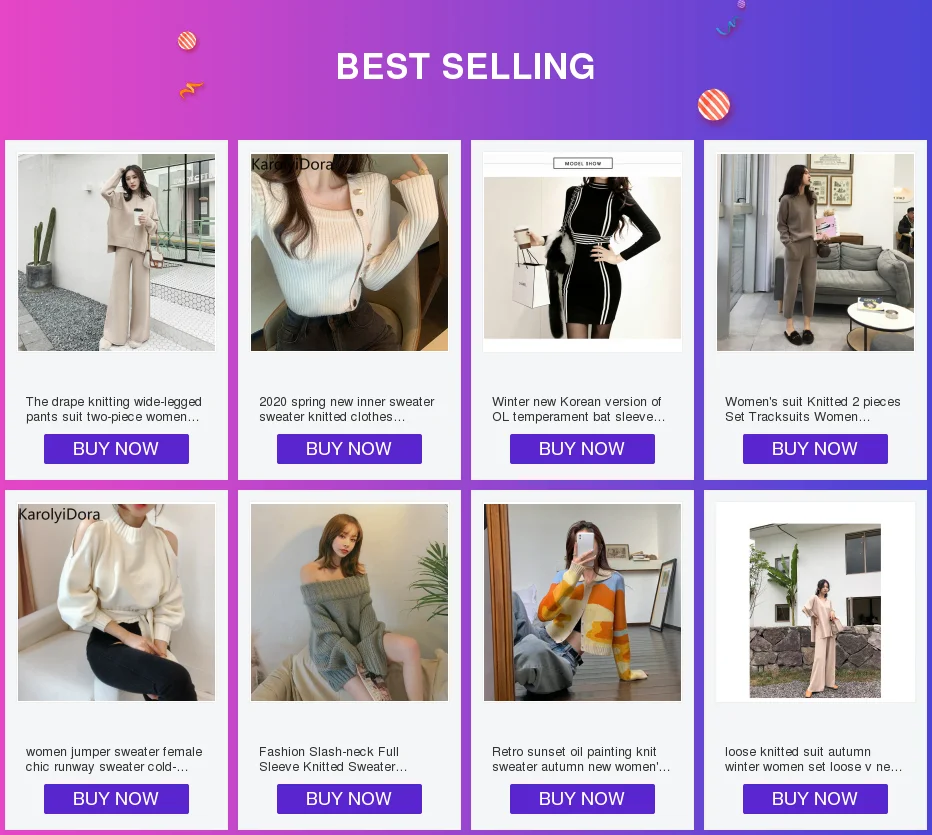Click BUY NOW for Knitted 2 pieces Tracksuits

click(x=815, y=449)
